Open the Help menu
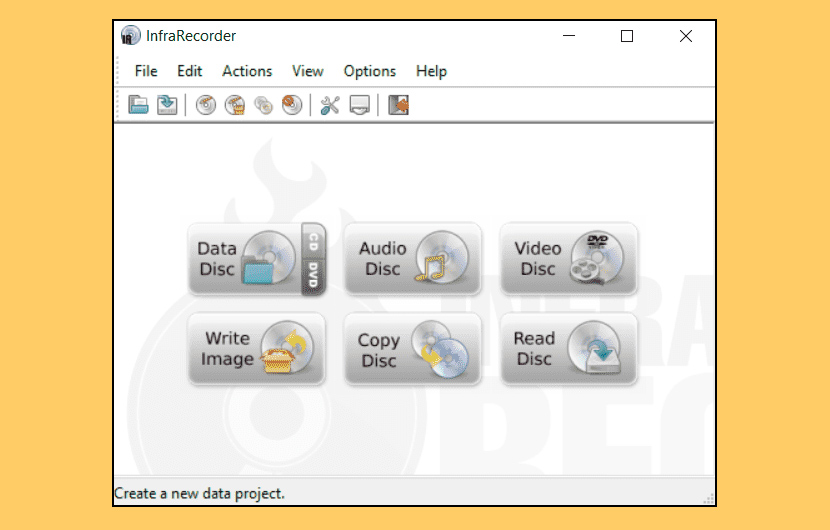 (431, 71)
